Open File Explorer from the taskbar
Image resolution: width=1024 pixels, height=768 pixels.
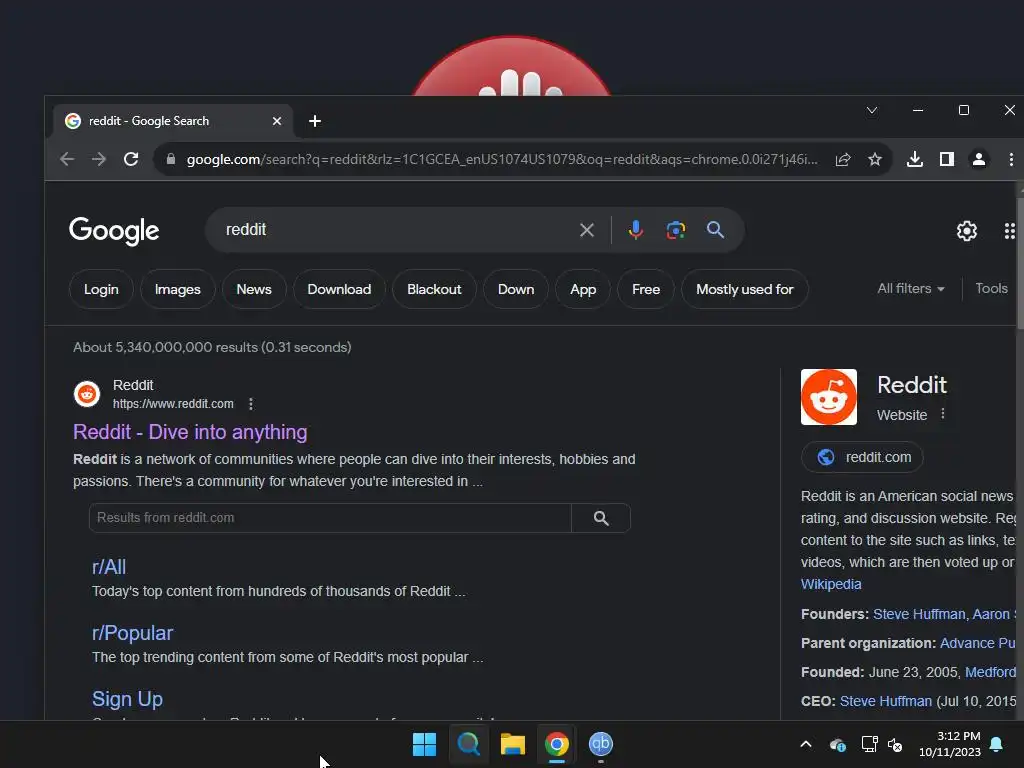pyautogui.click(x=513, y=744)
